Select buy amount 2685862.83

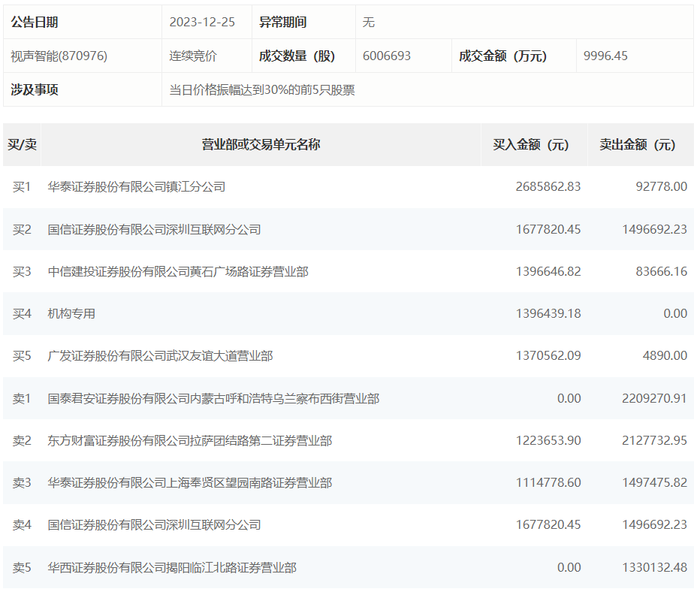click(x=548, y=187)
